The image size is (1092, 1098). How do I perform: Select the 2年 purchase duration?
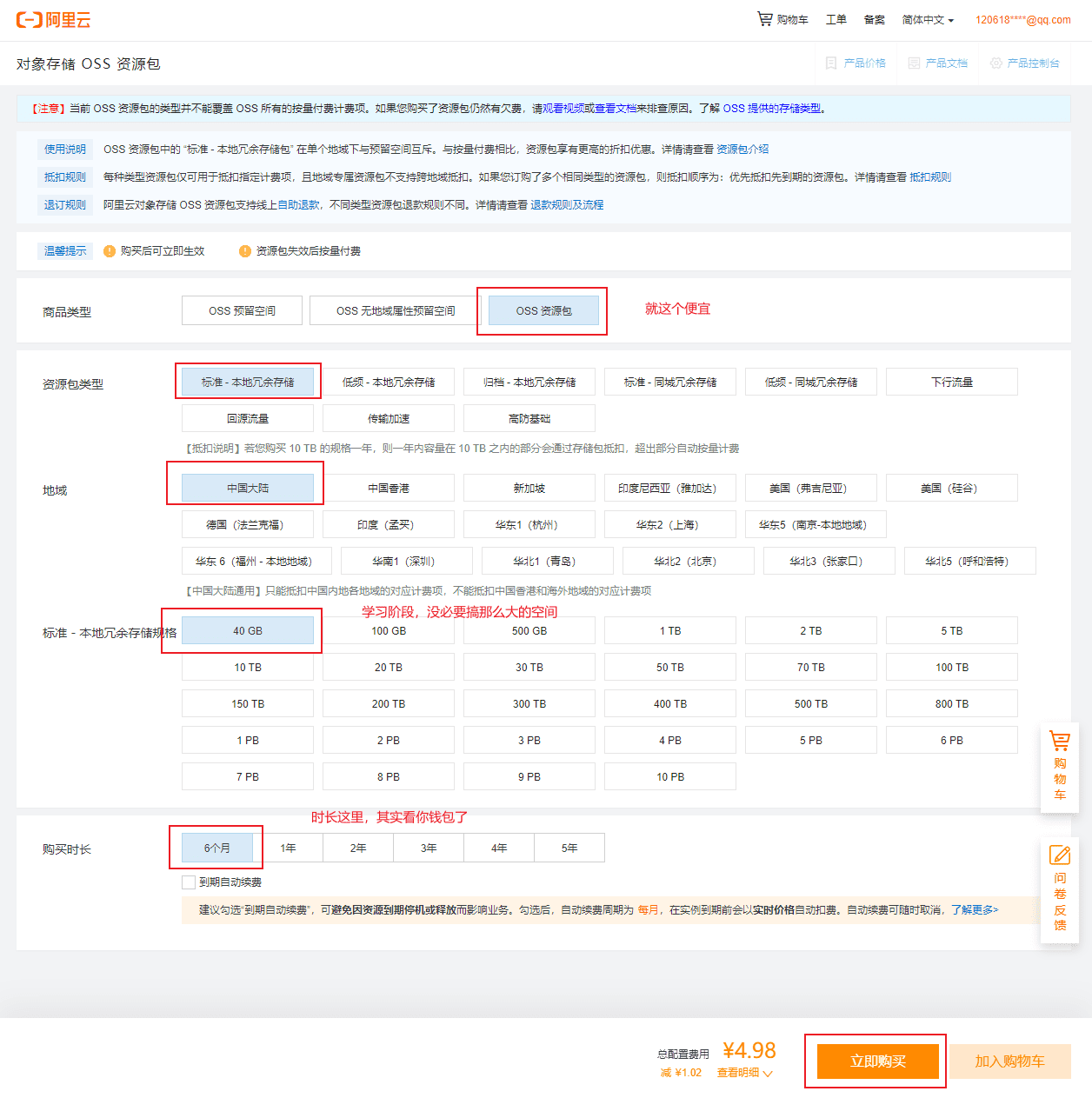tap(358, 848)
